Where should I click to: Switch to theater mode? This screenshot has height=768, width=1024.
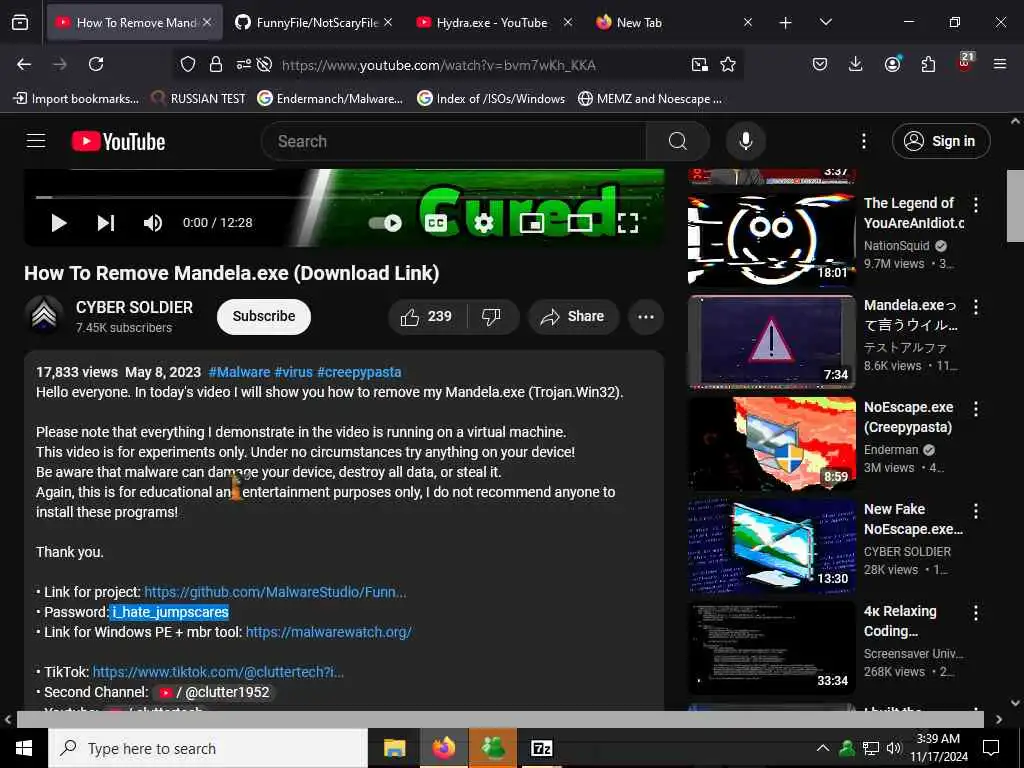[579, 223]
